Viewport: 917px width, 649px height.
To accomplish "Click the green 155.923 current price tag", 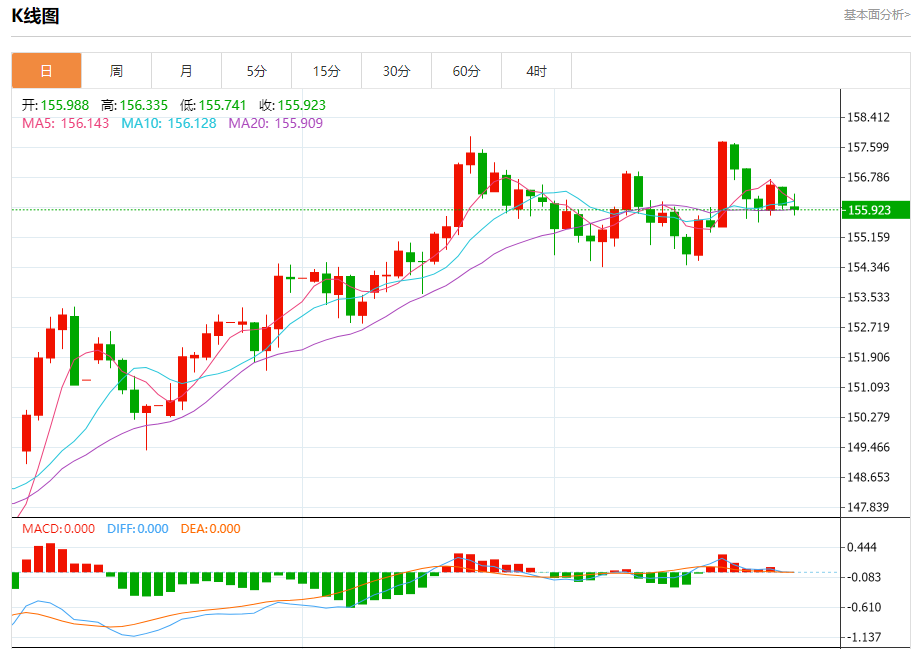I will 875,210.
